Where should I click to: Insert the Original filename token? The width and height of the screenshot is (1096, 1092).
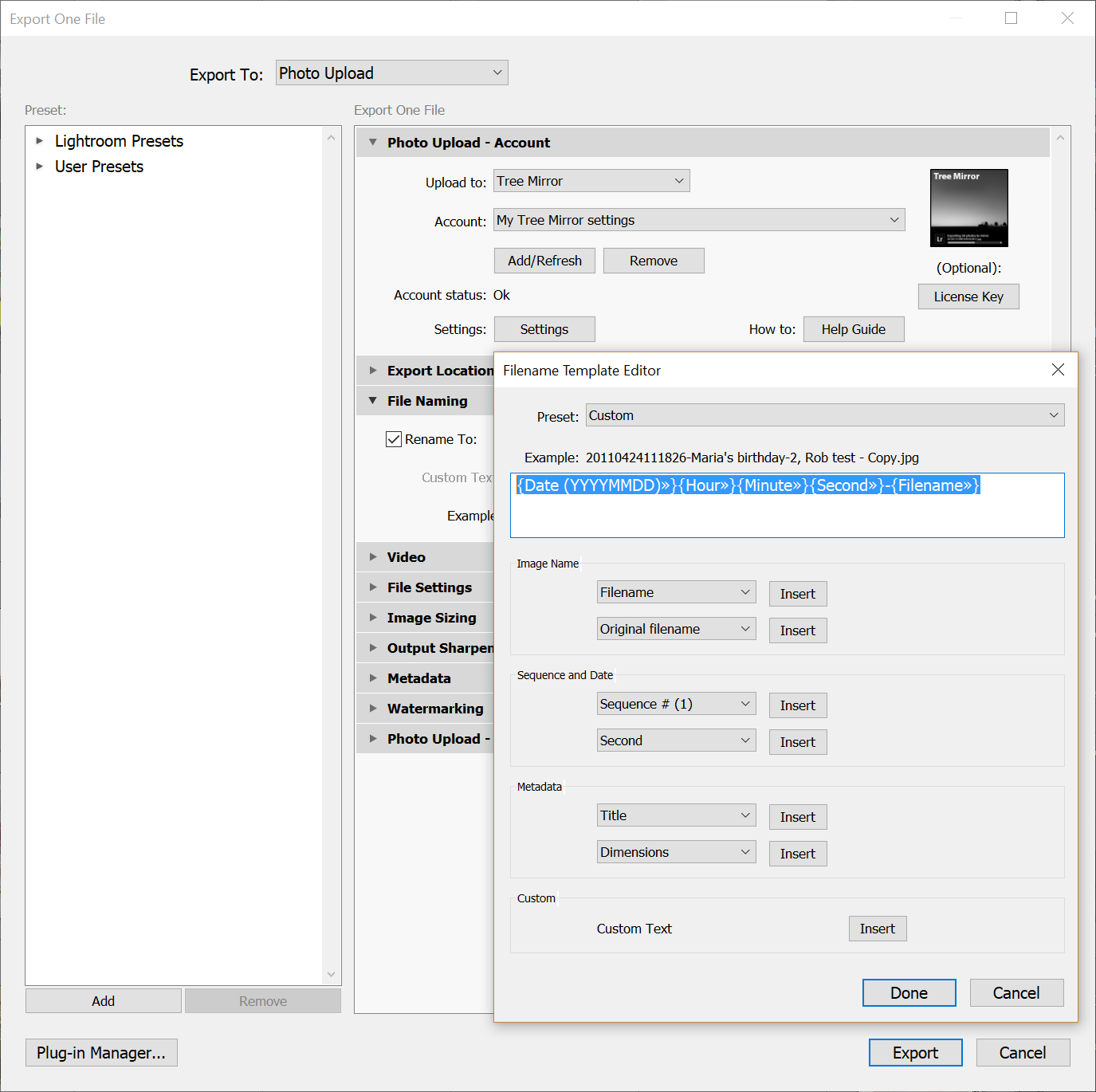pyautogui.click(x=797, y=630)
